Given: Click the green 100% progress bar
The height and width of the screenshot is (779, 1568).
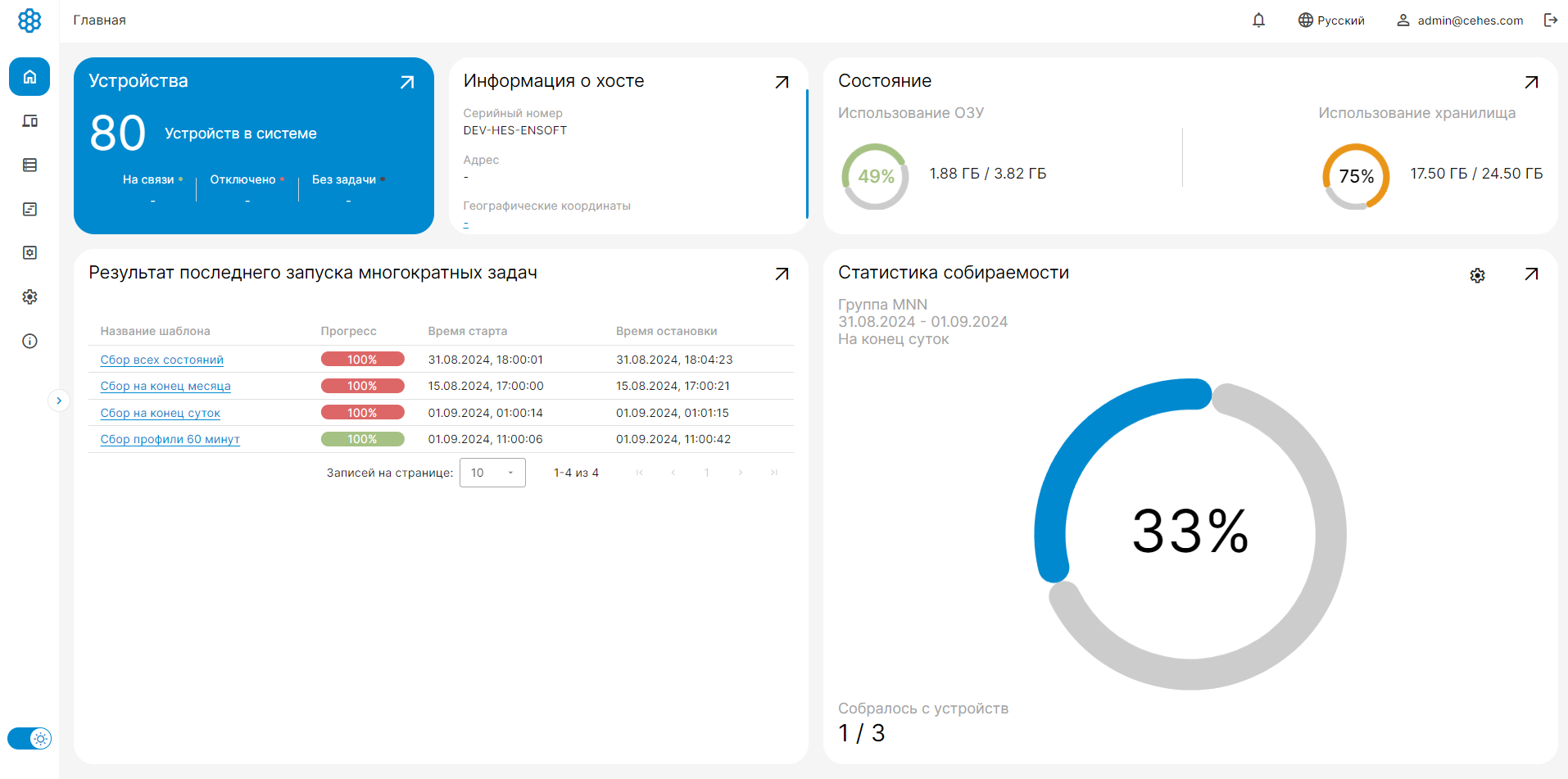Looking at the screenshot, I should coord(362,439).
